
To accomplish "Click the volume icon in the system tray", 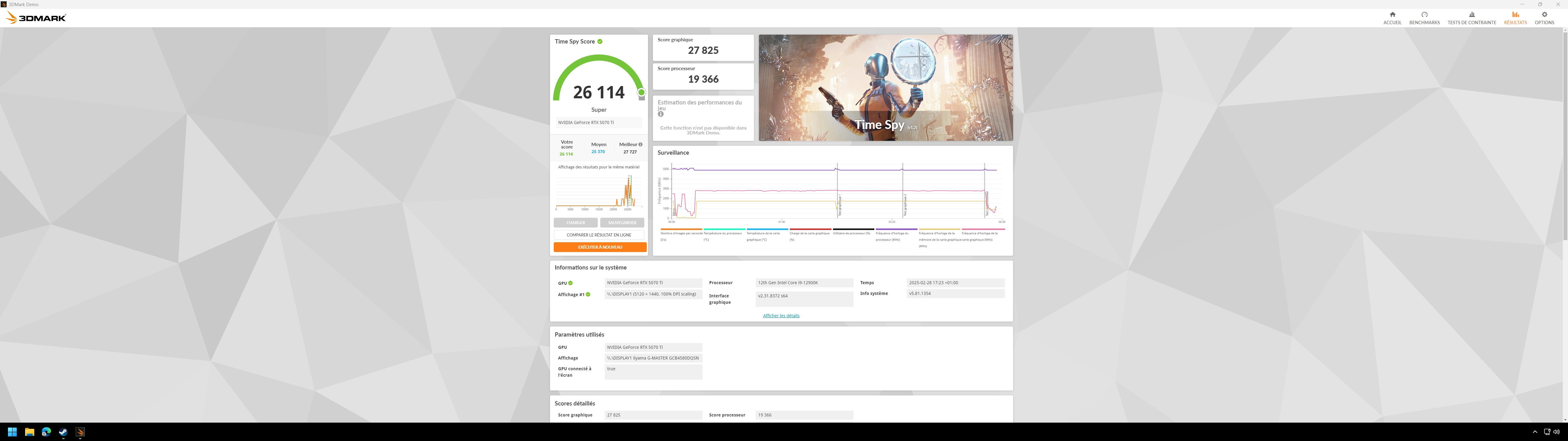I will pos(1556,432).
